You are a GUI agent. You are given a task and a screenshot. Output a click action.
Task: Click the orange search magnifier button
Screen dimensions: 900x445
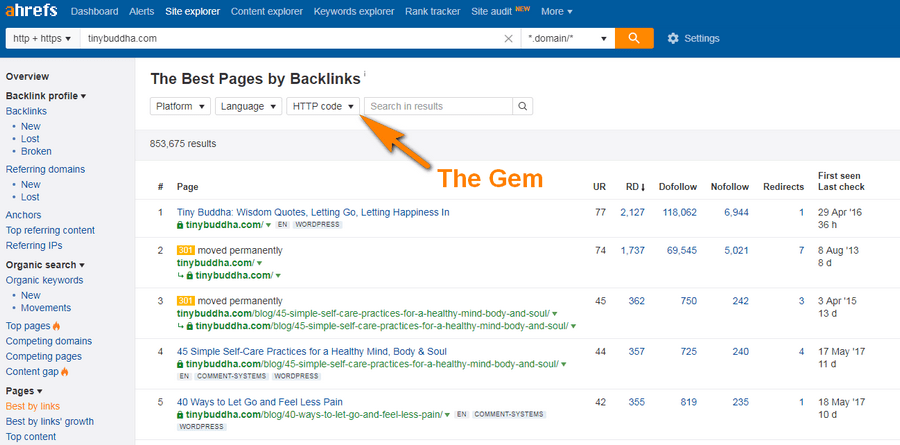point(634,38)
